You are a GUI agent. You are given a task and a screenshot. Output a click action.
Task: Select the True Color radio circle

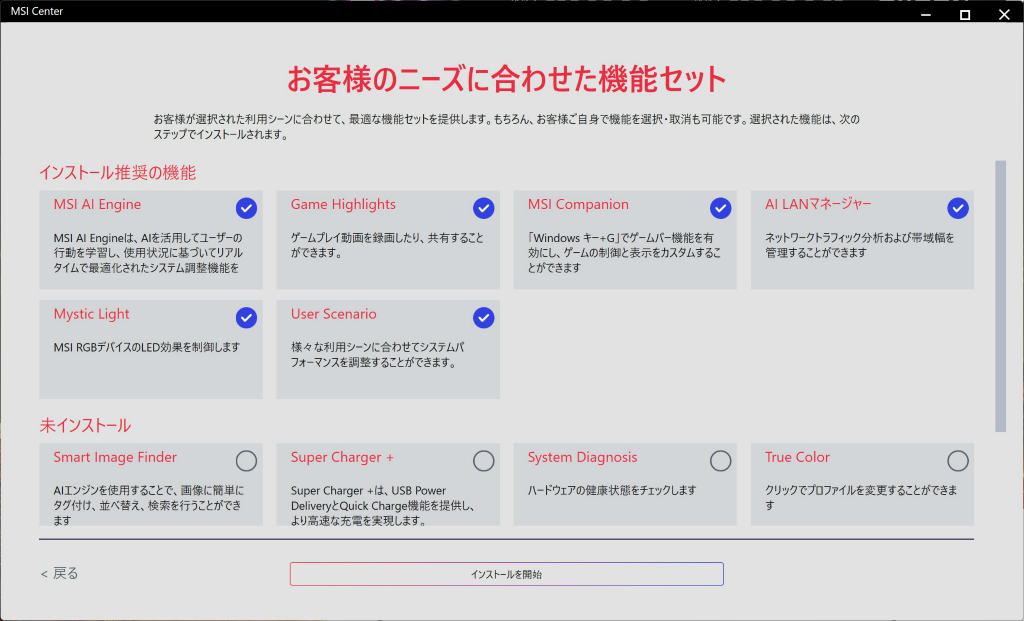[x=957, y=461]
